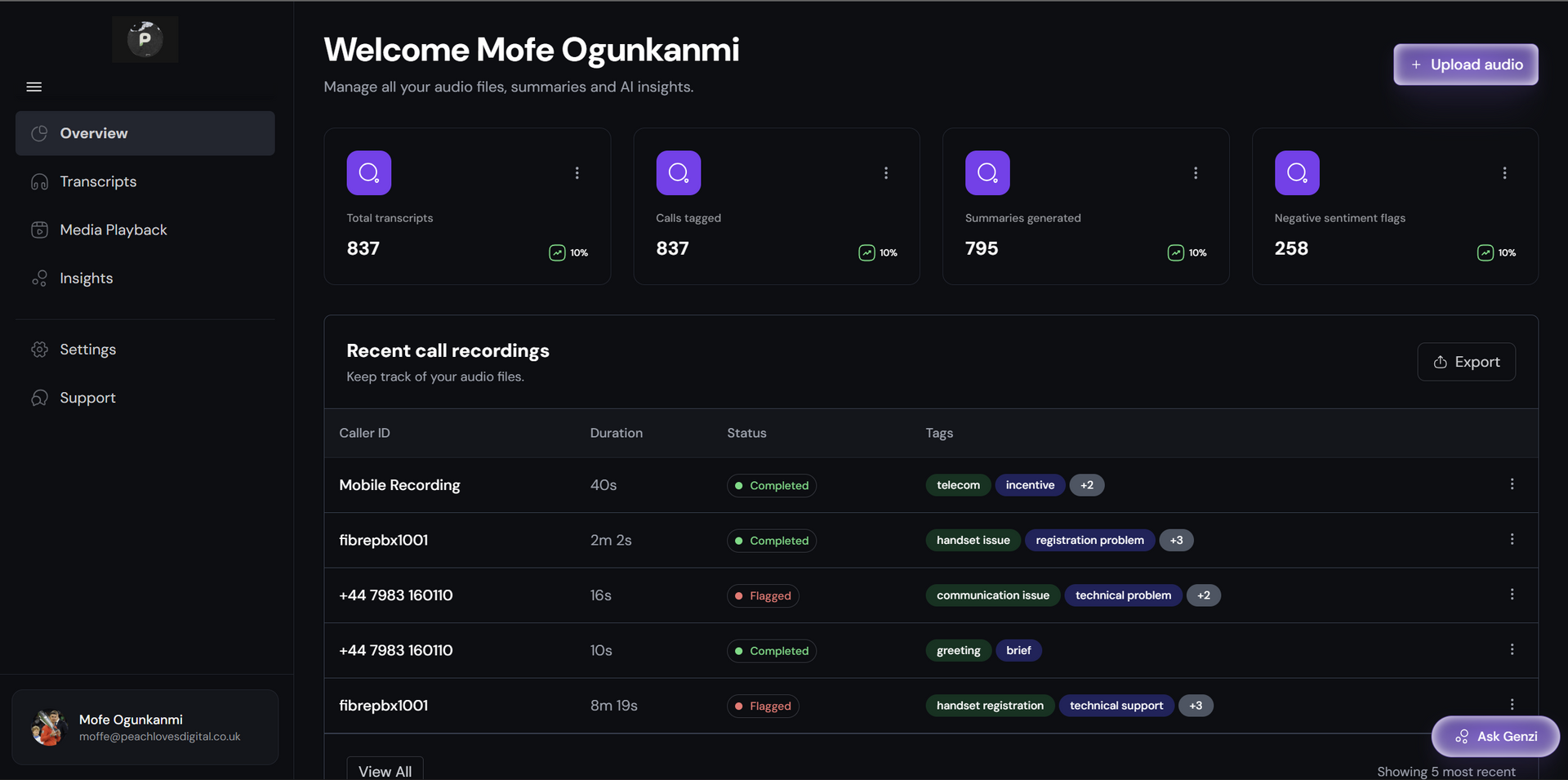Click the Upload audio button
The height and width of the screenshot is (780, 1568).
(x=1465, y=65)
